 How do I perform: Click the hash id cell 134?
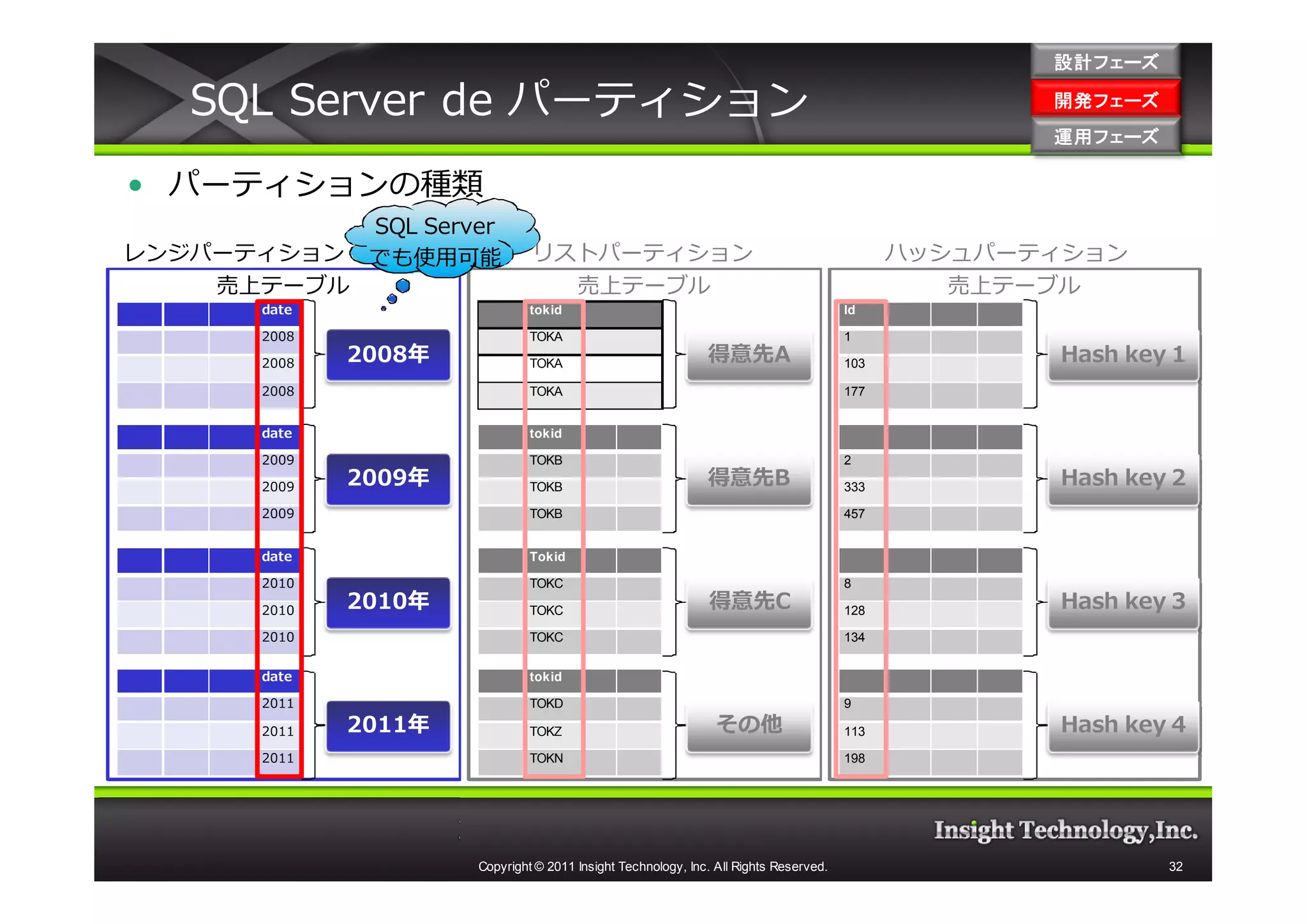(x=861, y=641)
